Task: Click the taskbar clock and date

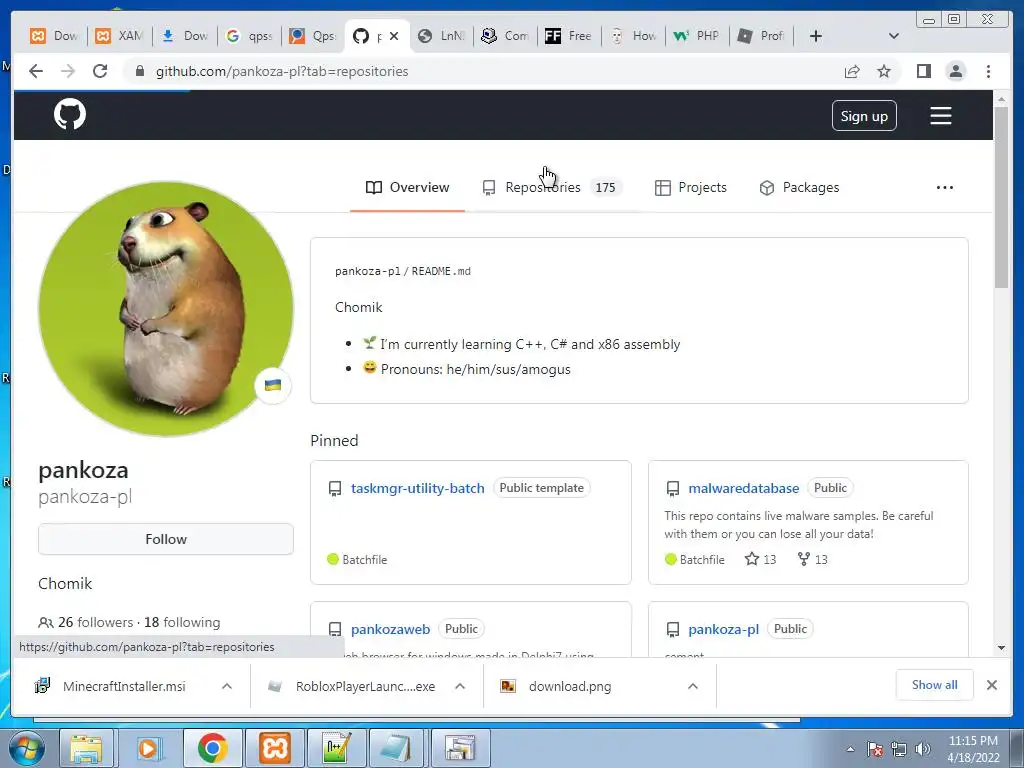Action: (x=973, y=749)
